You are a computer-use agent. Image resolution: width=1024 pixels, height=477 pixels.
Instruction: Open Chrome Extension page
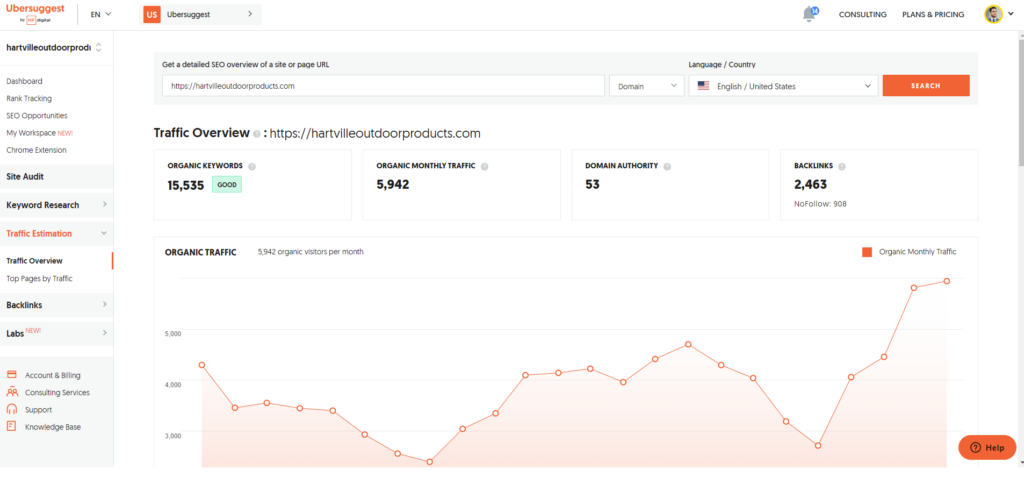[x=36, y=150]
